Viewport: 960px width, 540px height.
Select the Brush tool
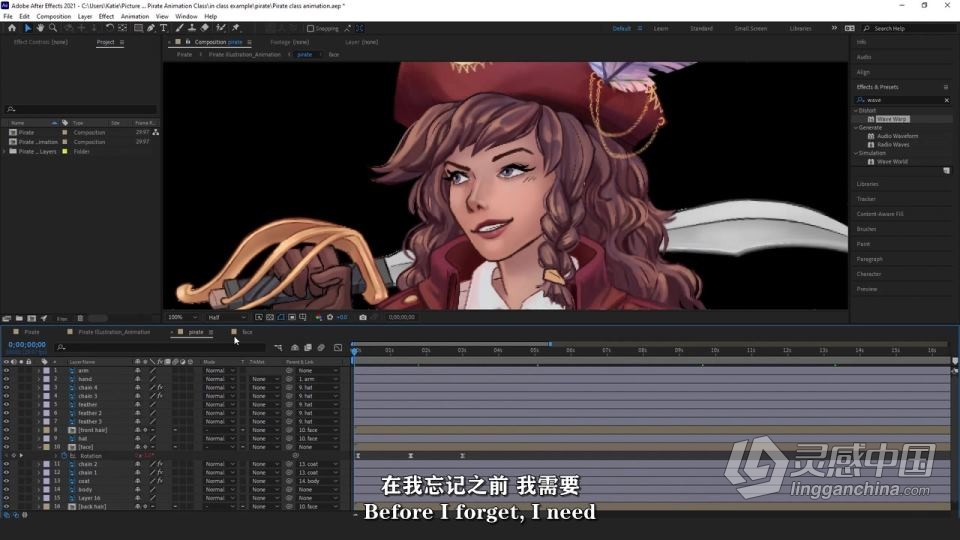(179, 28)
